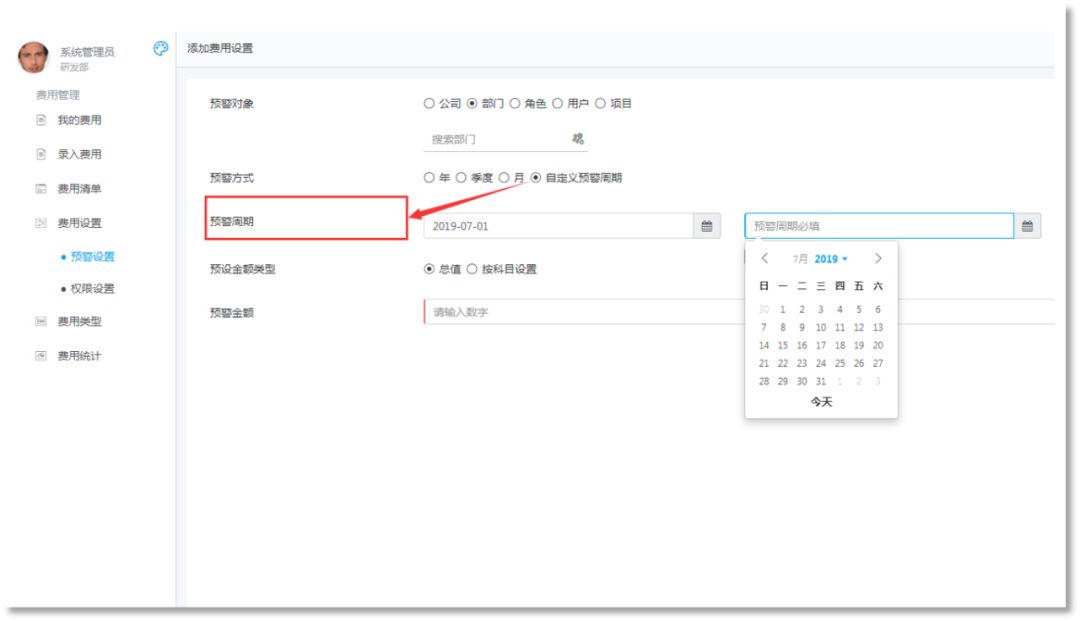Pick July 15 in the calendar
This screenshot has width=1080, height=621.
tap(783, 345)
